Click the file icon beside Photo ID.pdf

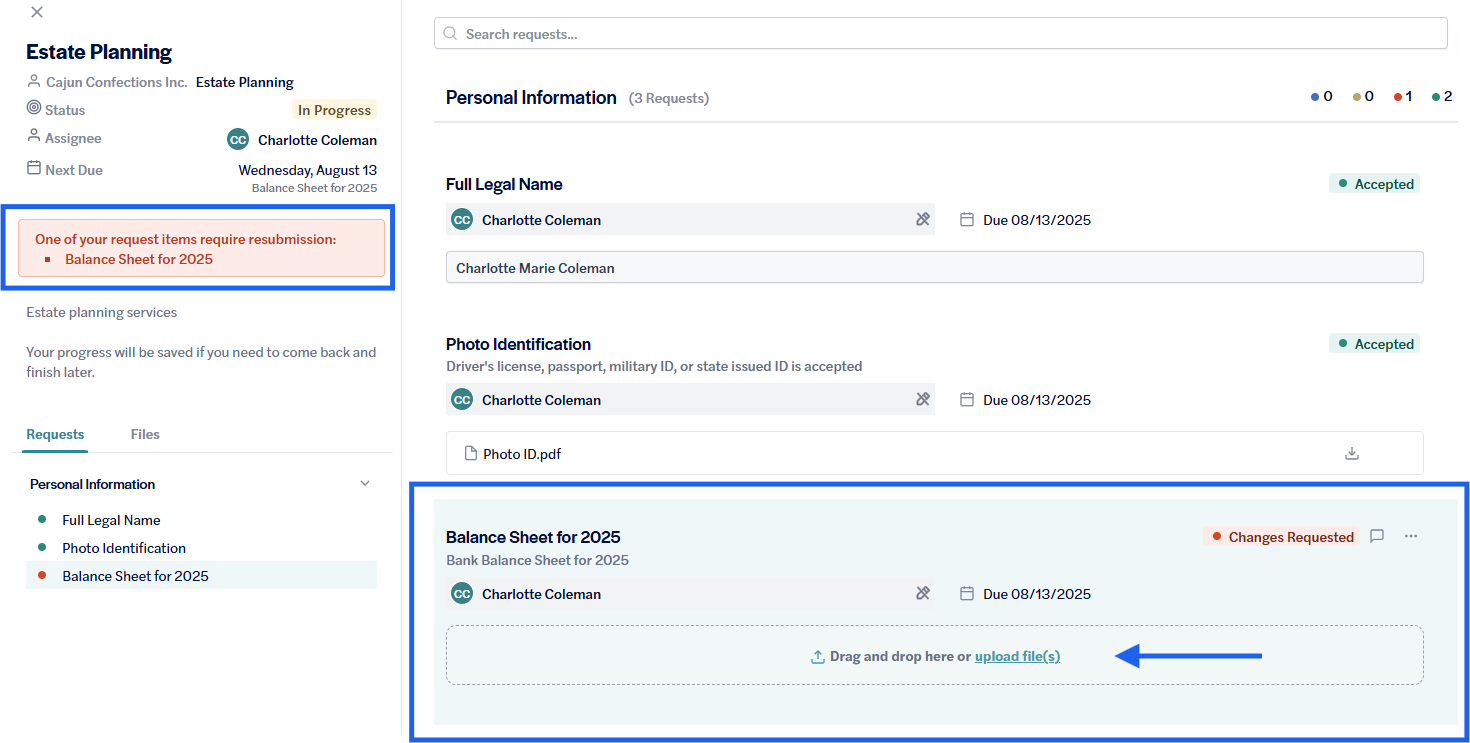pos(471,453)
